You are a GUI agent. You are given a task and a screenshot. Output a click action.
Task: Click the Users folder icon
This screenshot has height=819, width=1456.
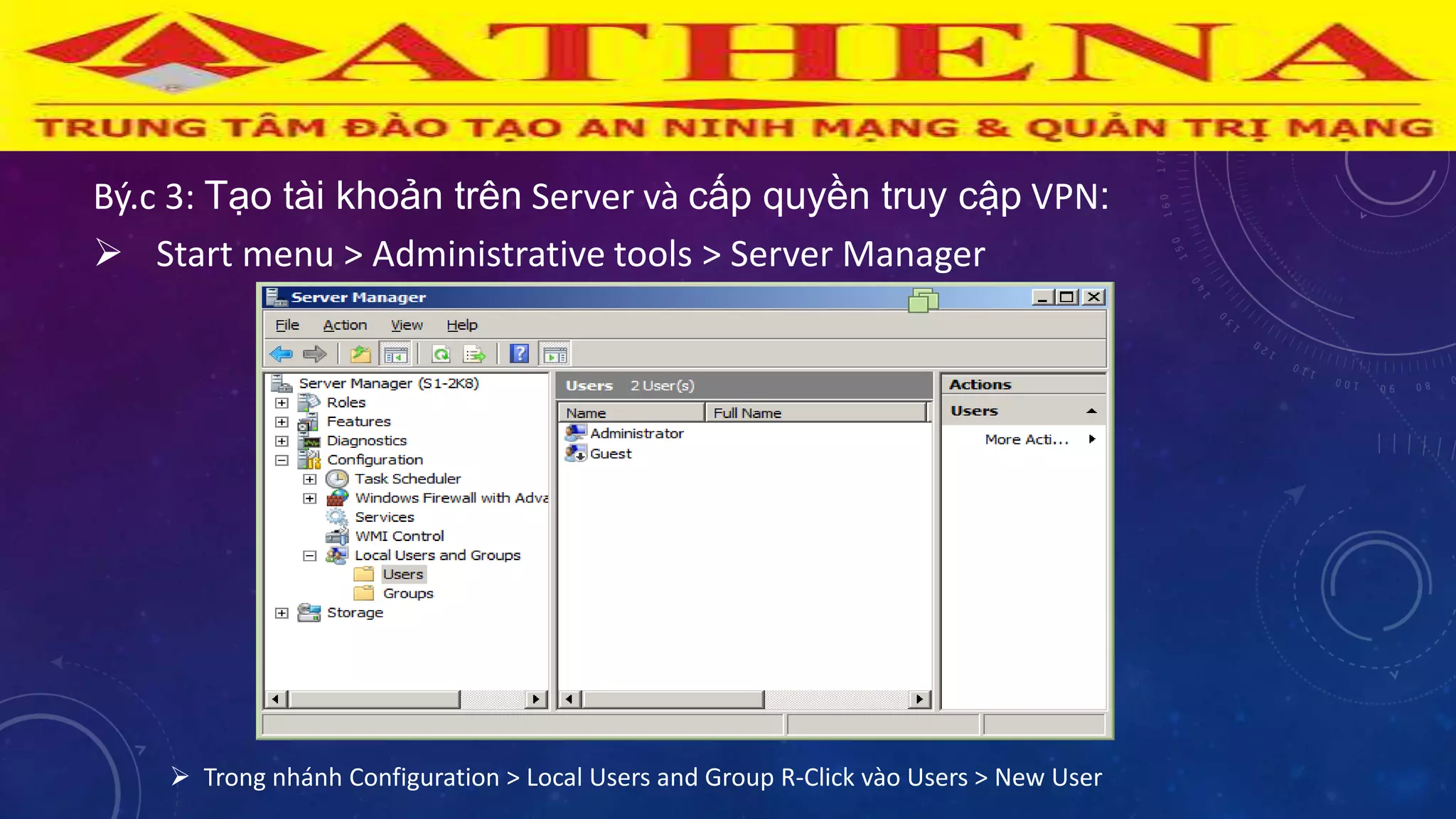pos(364,574)
